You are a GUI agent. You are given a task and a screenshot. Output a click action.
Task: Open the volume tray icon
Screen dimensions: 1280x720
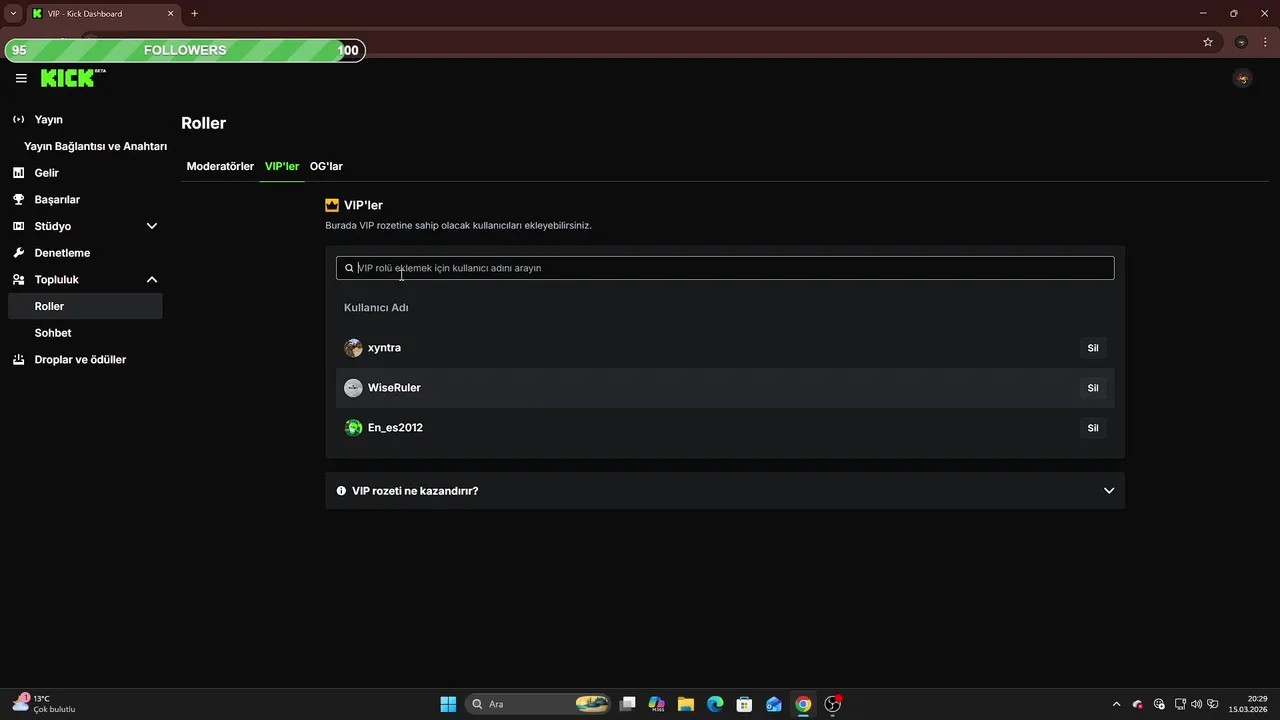pos(1197,704)
